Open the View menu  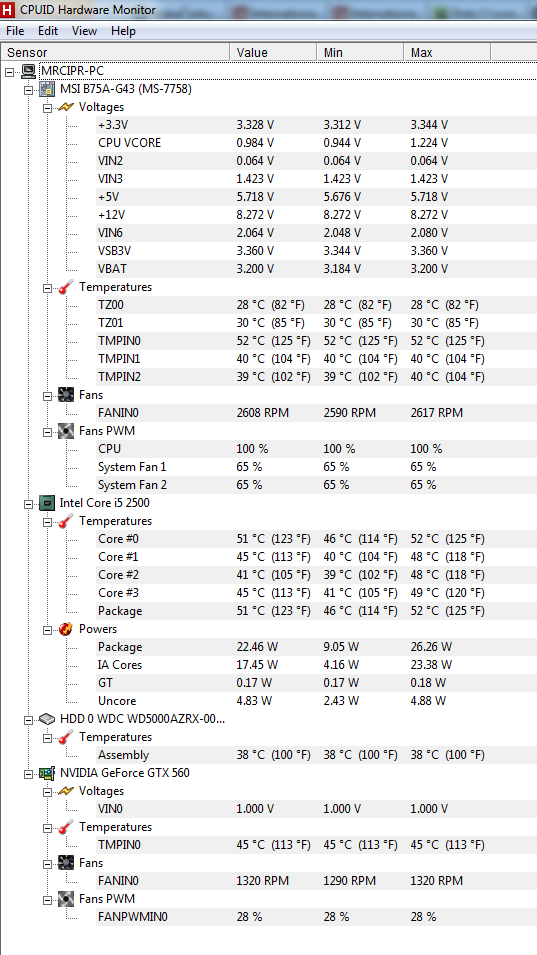tap(84, 31)
